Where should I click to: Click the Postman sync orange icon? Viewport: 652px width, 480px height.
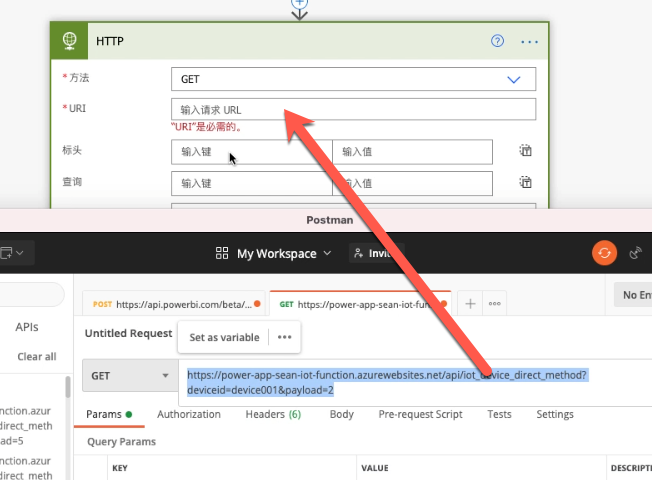point(604,253)
